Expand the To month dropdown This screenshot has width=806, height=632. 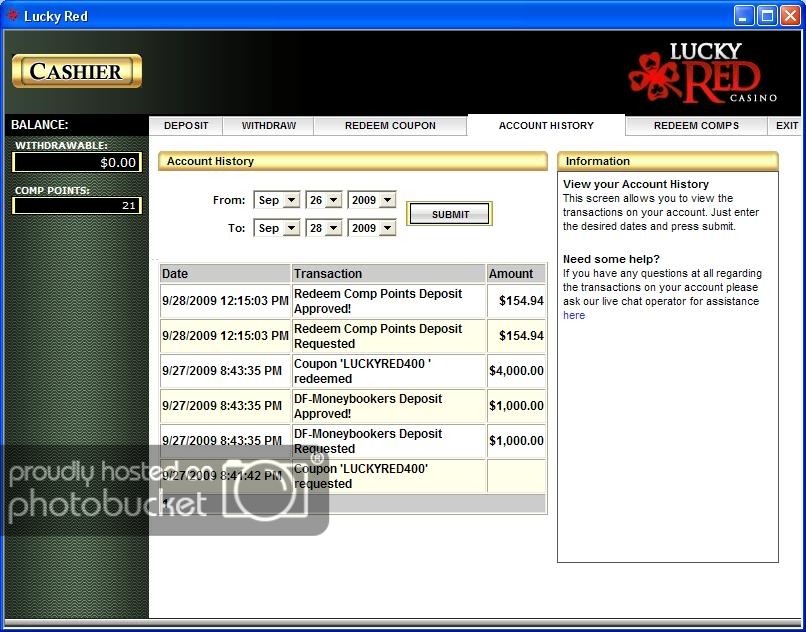click(291, 228)
